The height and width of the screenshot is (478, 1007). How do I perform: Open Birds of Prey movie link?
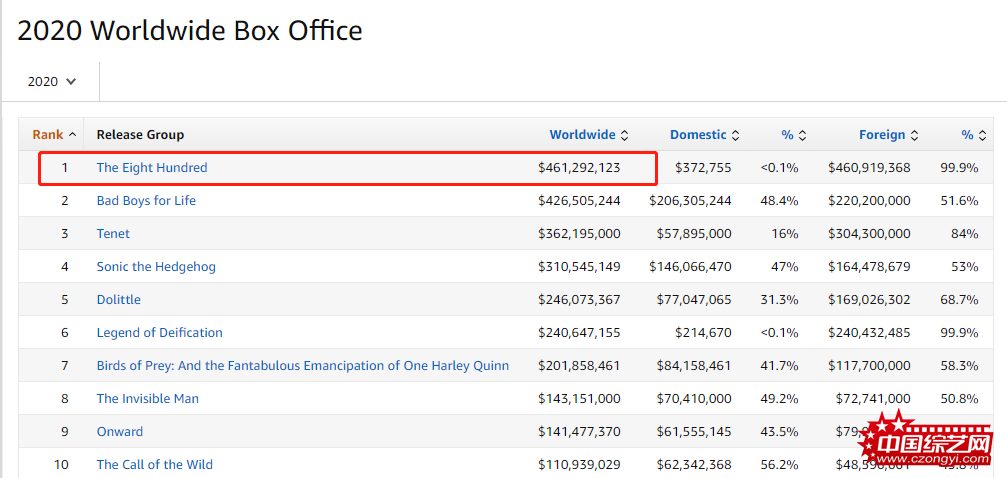[302, 366]
